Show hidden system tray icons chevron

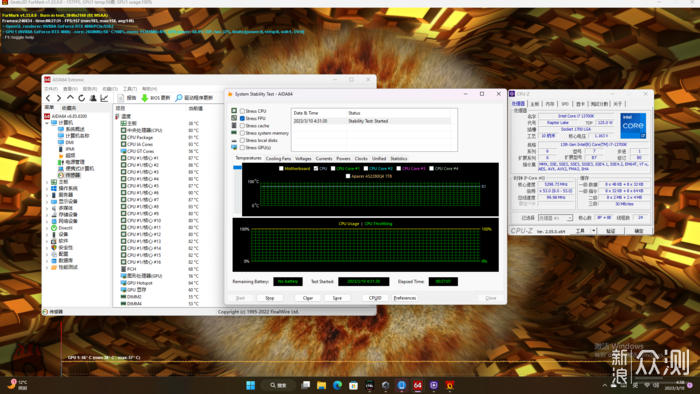[x=604, y=386]
